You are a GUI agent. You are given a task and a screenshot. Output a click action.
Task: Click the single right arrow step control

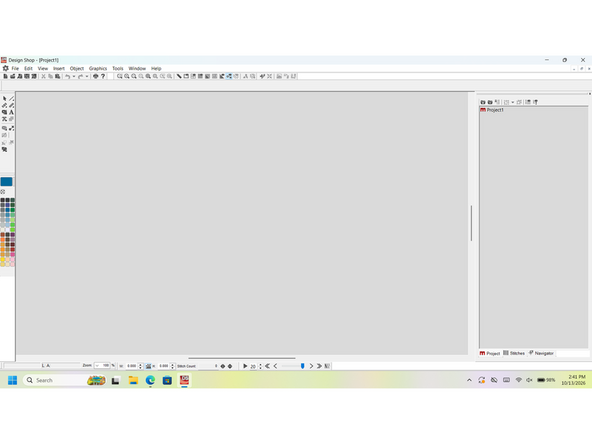[311, 366]
